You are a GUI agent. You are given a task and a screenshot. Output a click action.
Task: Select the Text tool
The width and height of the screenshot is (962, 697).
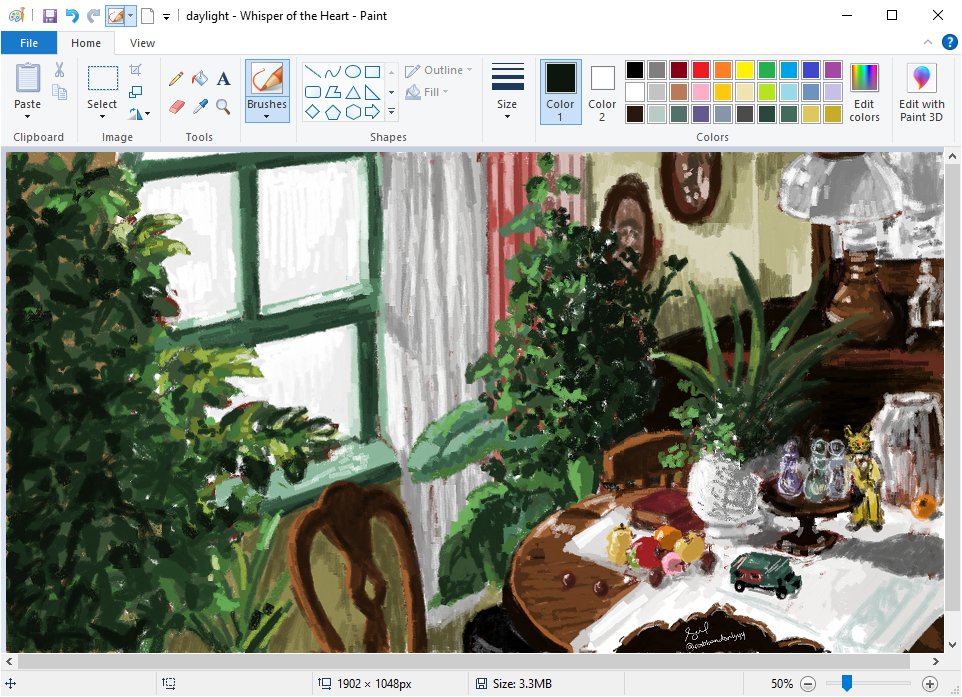[223, 79]
